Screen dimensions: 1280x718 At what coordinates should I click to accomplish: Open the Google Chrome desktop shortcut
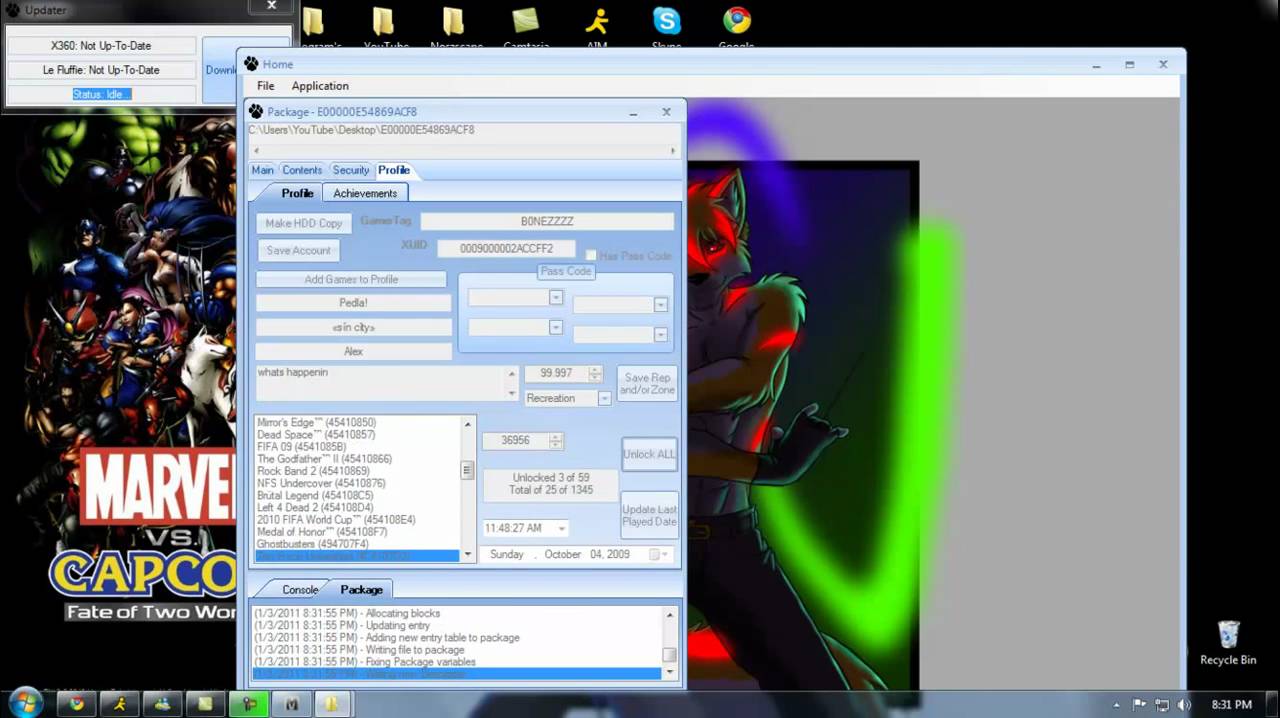737,27
